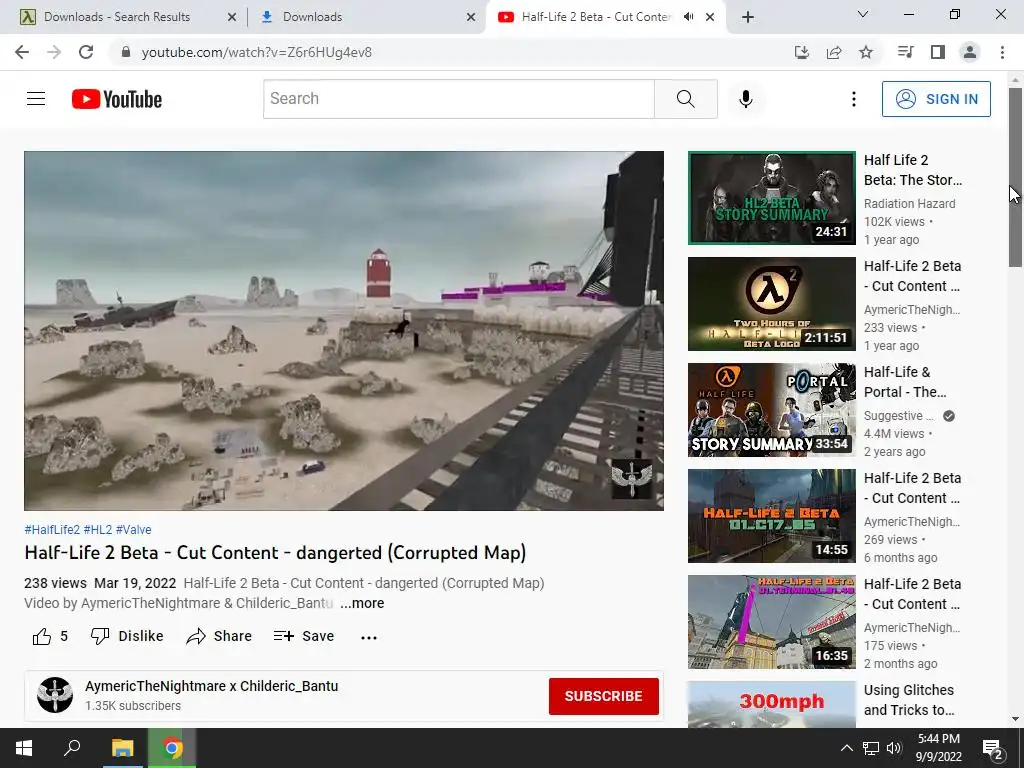Image resolution: width=1024 pixels, height=768 pixels.
Task: Open Windows taskbar search
Action: tap(72, 748)
